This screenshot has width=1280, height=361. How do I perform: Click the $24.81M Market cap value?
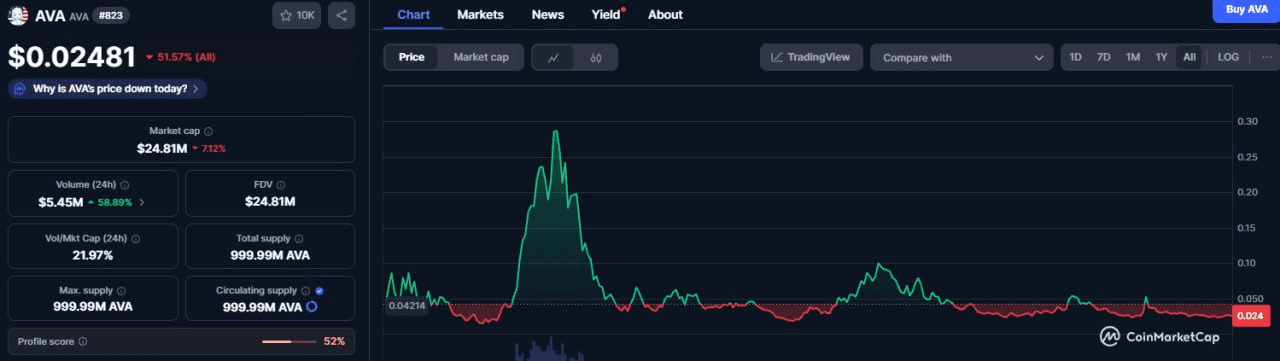pos(162,148)
